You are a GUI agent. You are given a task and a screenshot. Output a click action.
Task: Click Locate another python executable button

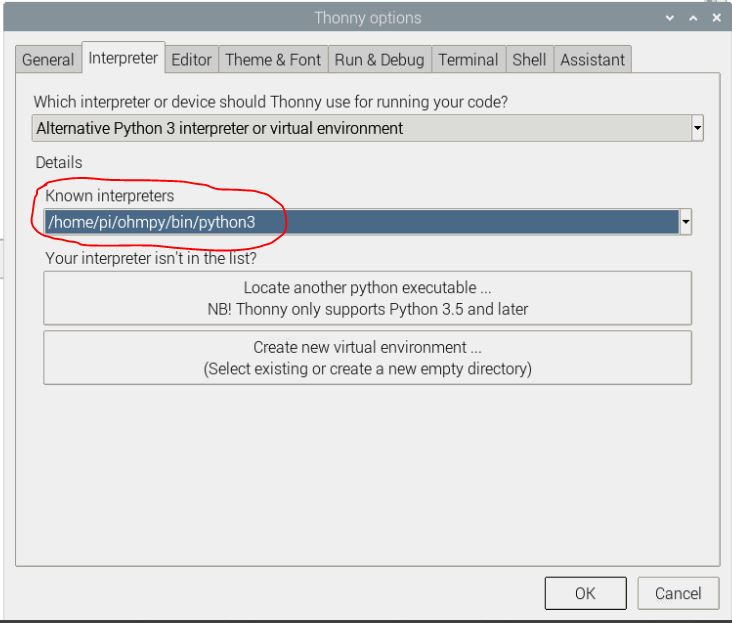coord(367,298)
